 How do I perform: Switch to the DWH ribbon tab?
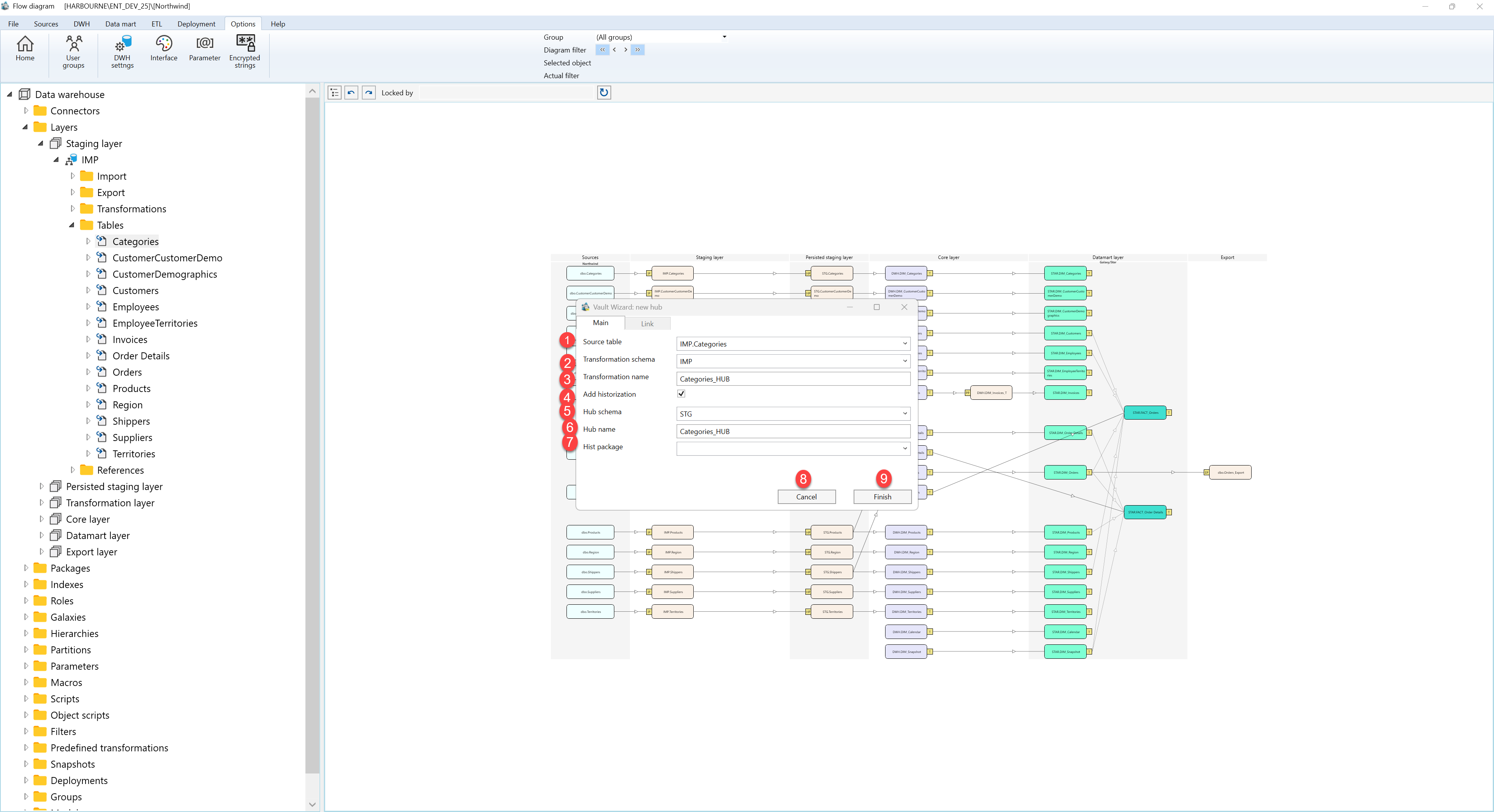[82, 24]
